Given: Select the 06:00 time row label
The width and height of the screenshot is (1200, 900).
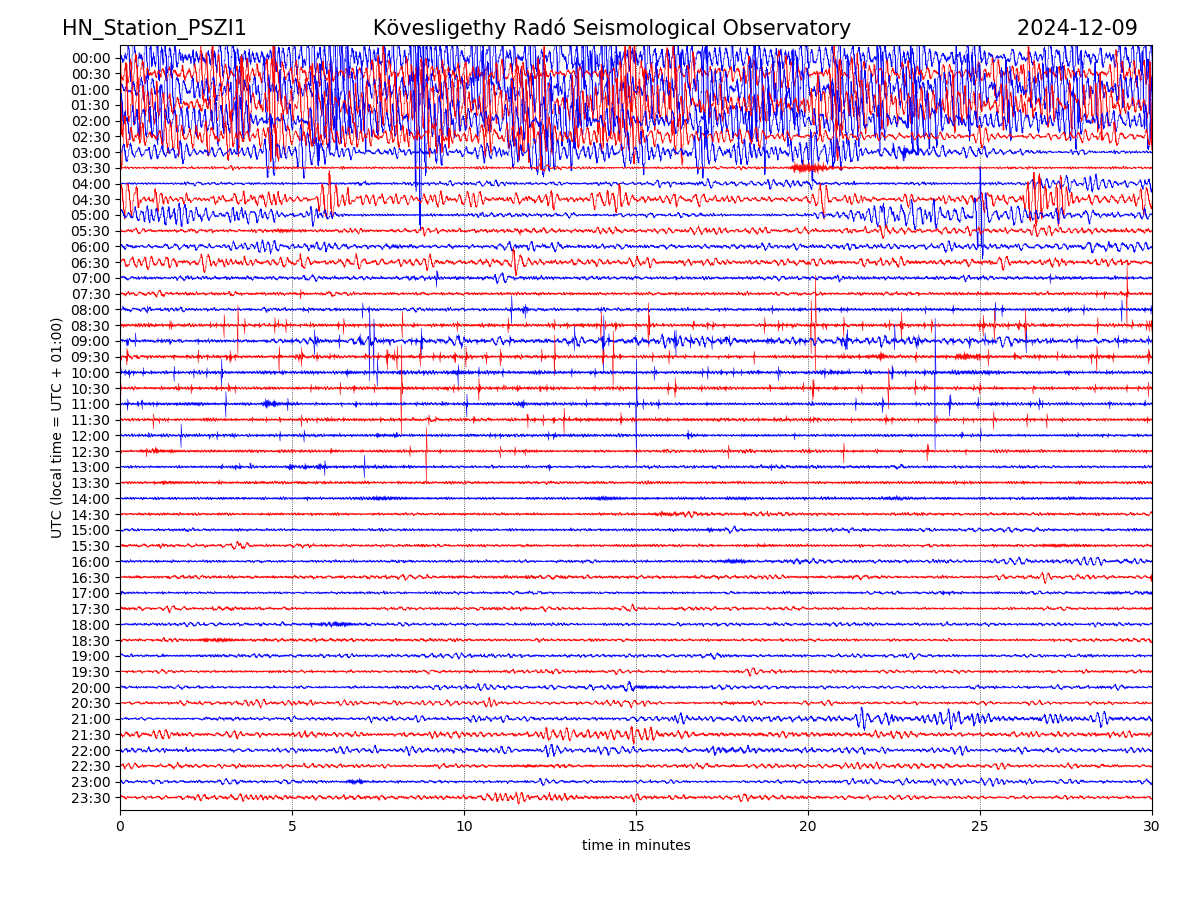Looking at the screenshot, I should coord(91,247).
